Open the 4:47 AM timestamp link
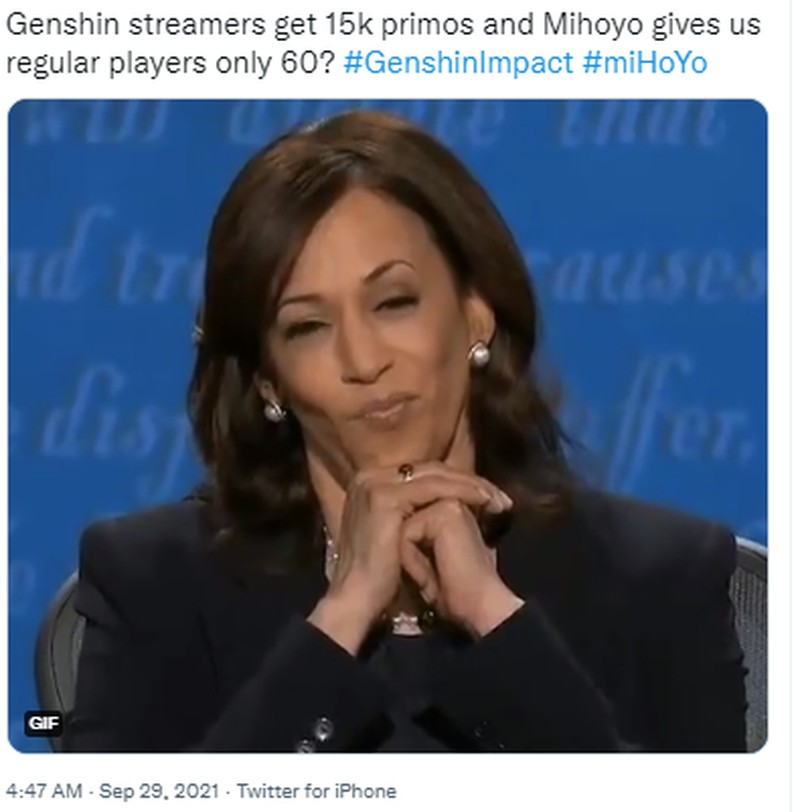The width and height of the screenshot is (800, 812). click(x=44, y=791)
